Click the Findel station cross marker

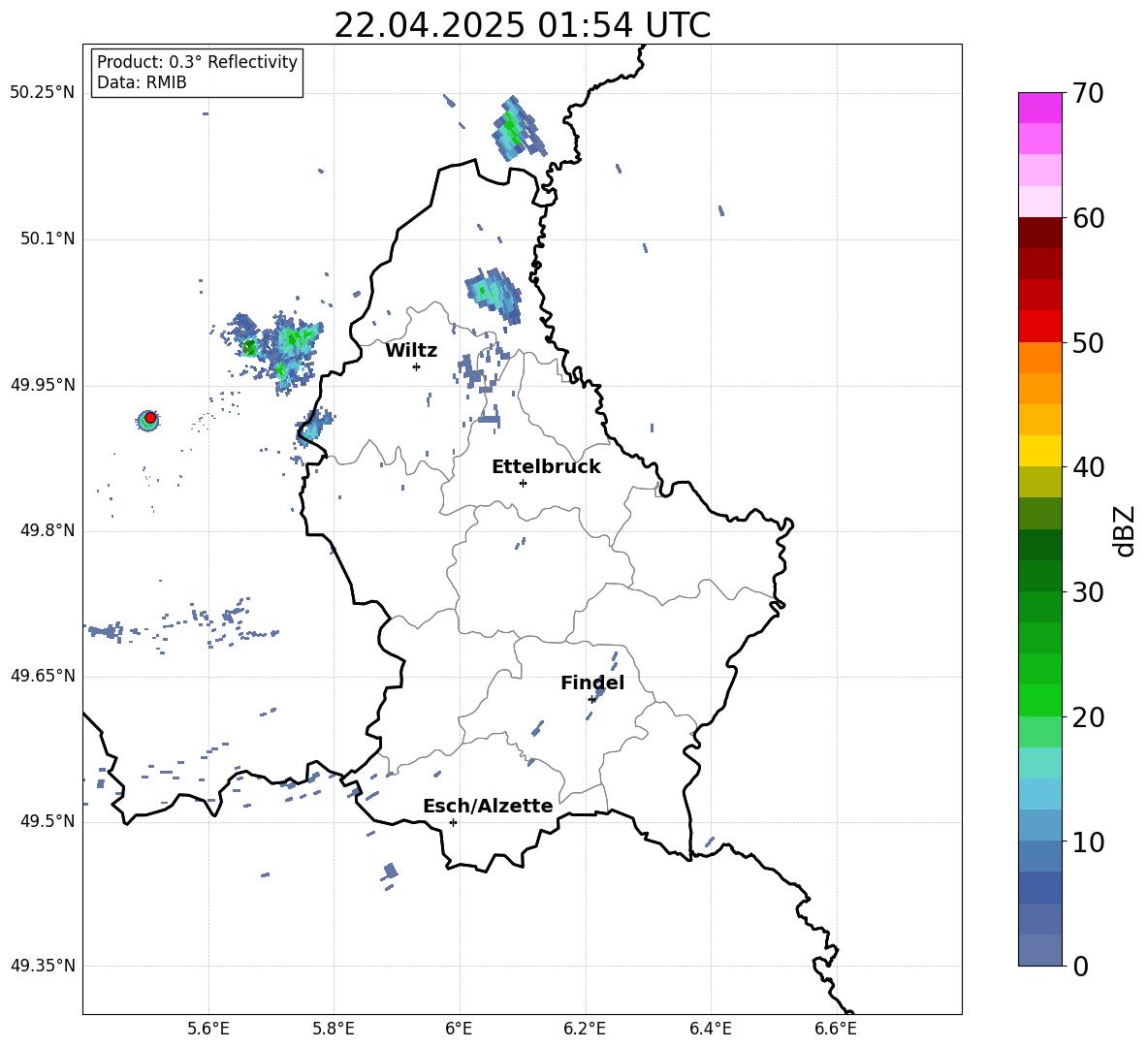click(591, 700)
